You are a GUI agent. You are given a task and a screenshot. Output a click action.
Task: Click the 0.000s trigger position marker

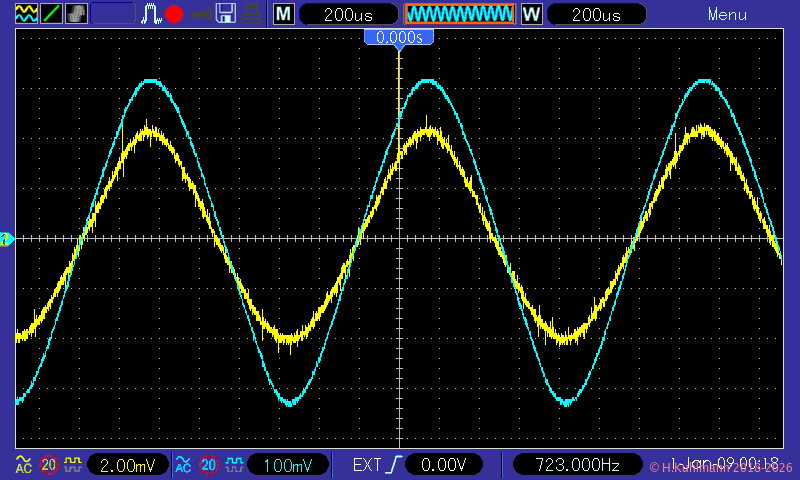tap(399, 37)
